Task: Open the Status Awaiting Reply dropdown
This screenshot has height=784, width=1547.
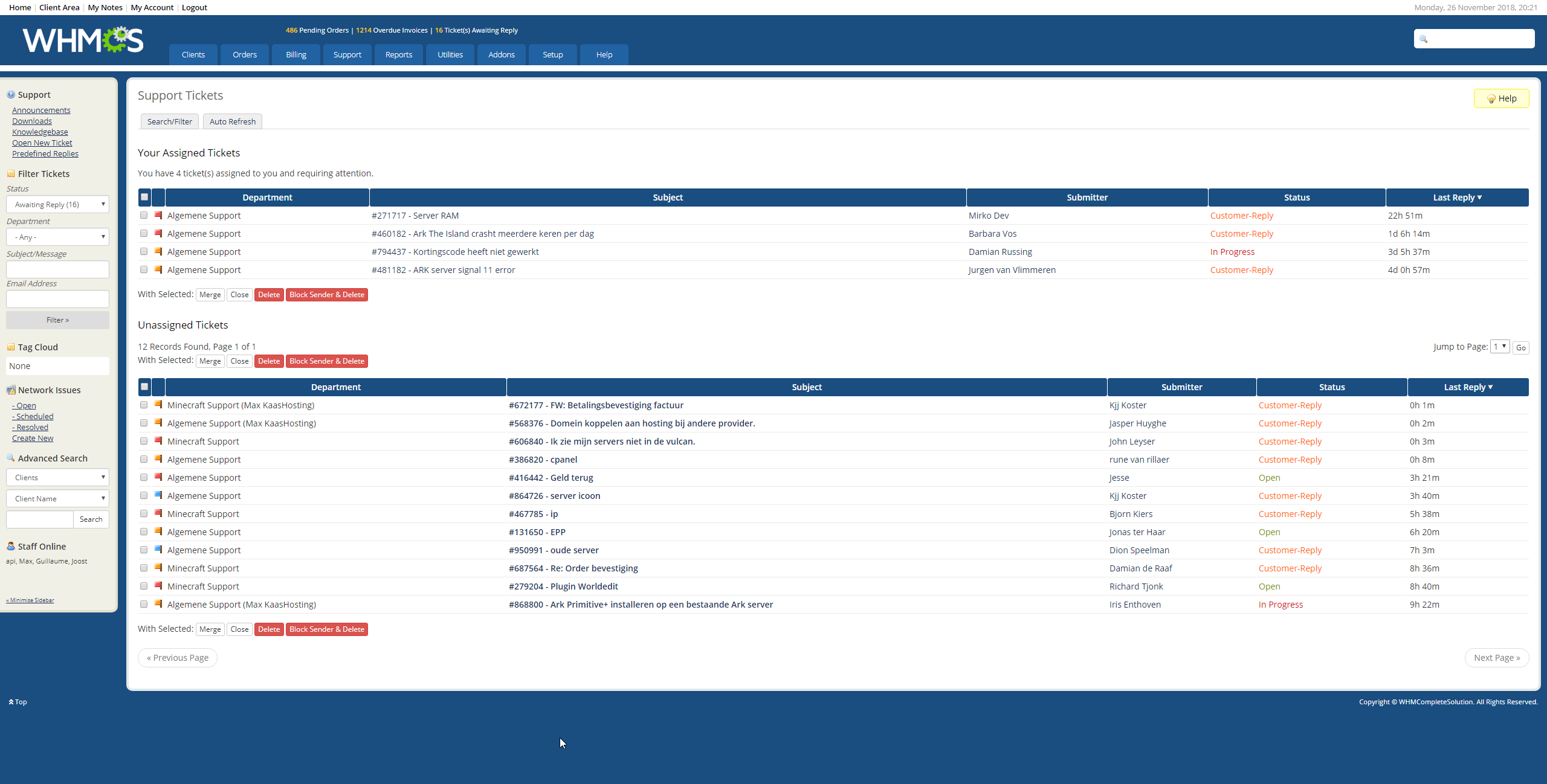Action: pyautogui.click(x=57, y=205)
